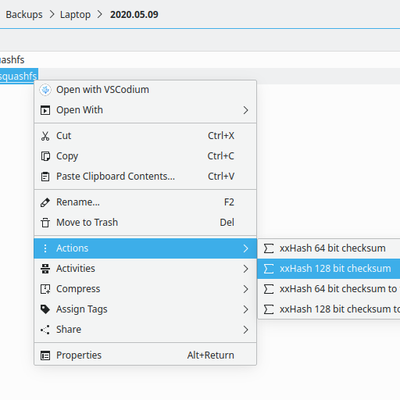Click the Assign Tags tag icon

[x=45, y=309]
